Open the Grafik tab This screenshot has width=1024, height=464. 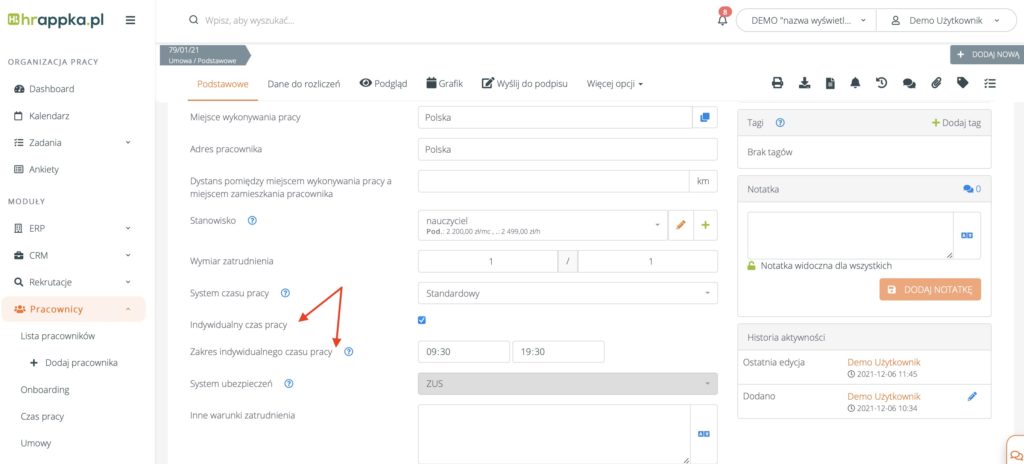point(444,84)
